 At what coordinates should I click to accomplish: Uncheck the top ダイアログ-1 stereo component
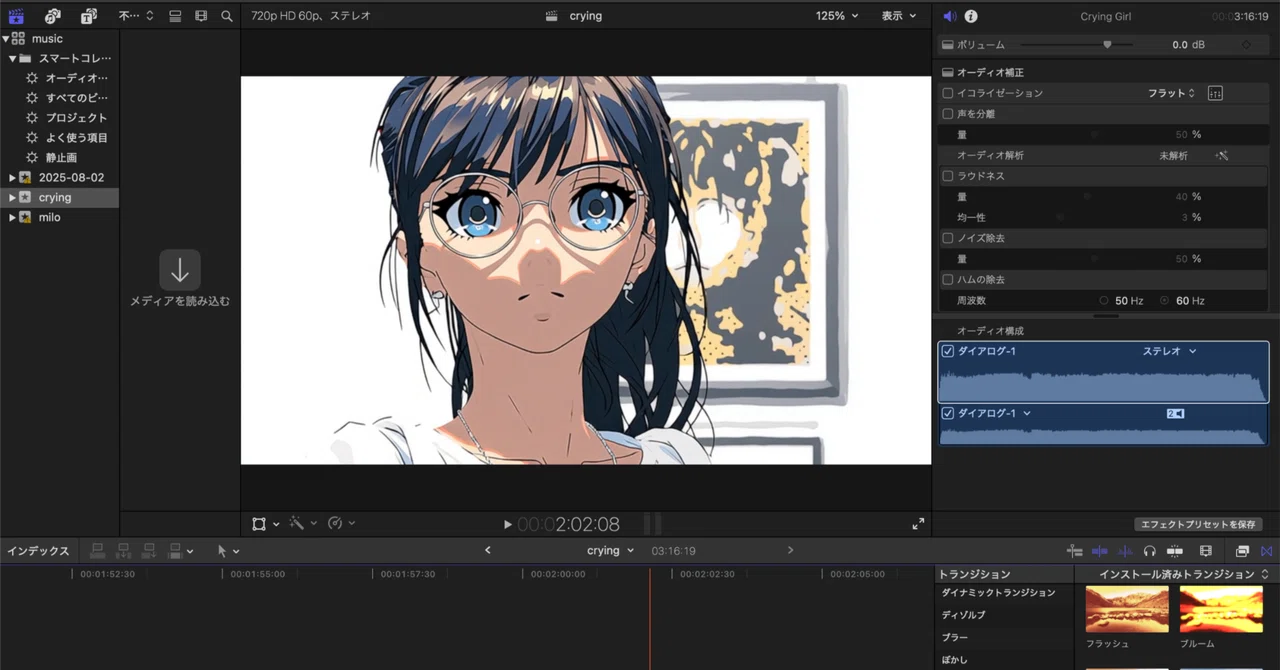[x=948, y=352]
